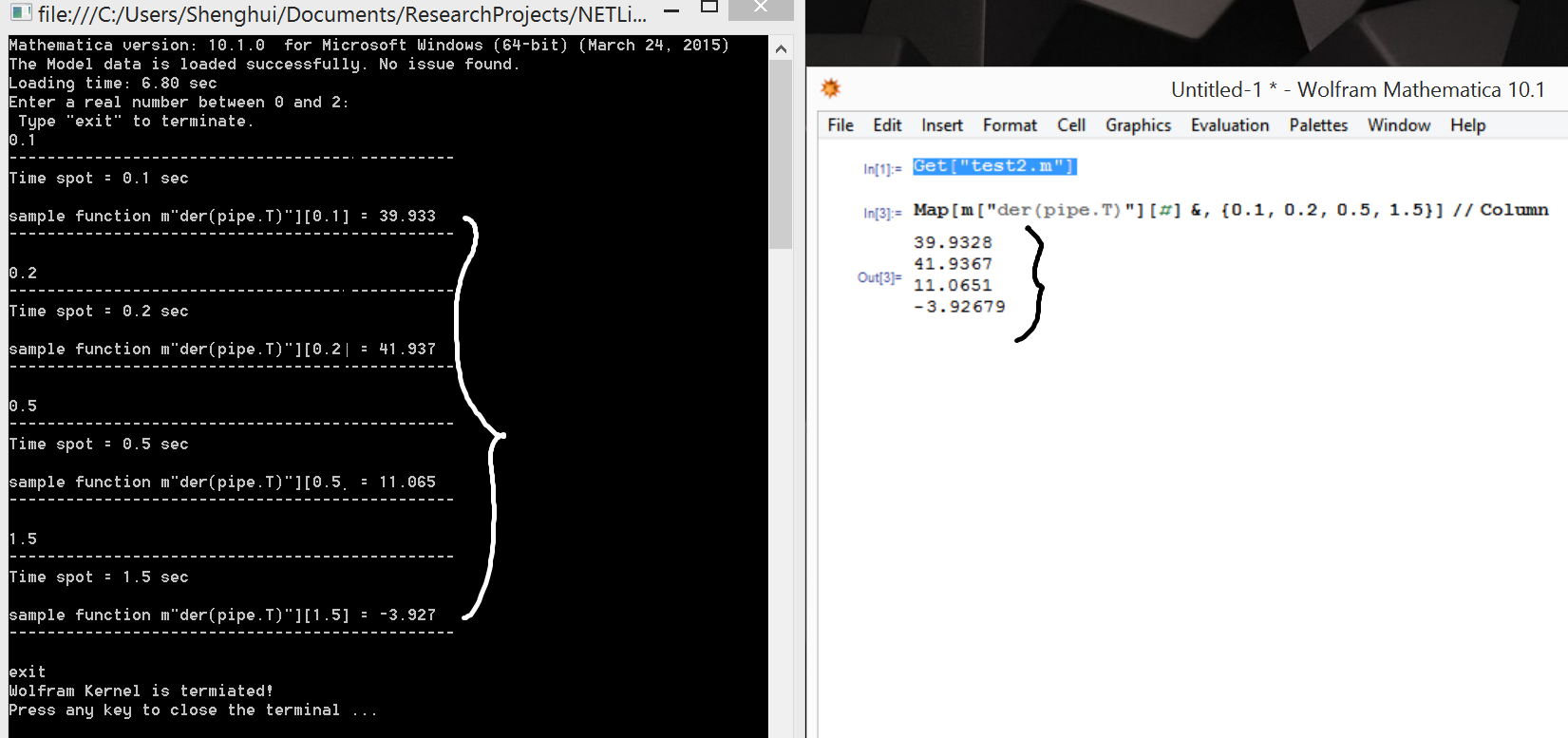The image size is (1568, 738).
Task: Open the Graphics menu
Action: (x=1138, y=125)
